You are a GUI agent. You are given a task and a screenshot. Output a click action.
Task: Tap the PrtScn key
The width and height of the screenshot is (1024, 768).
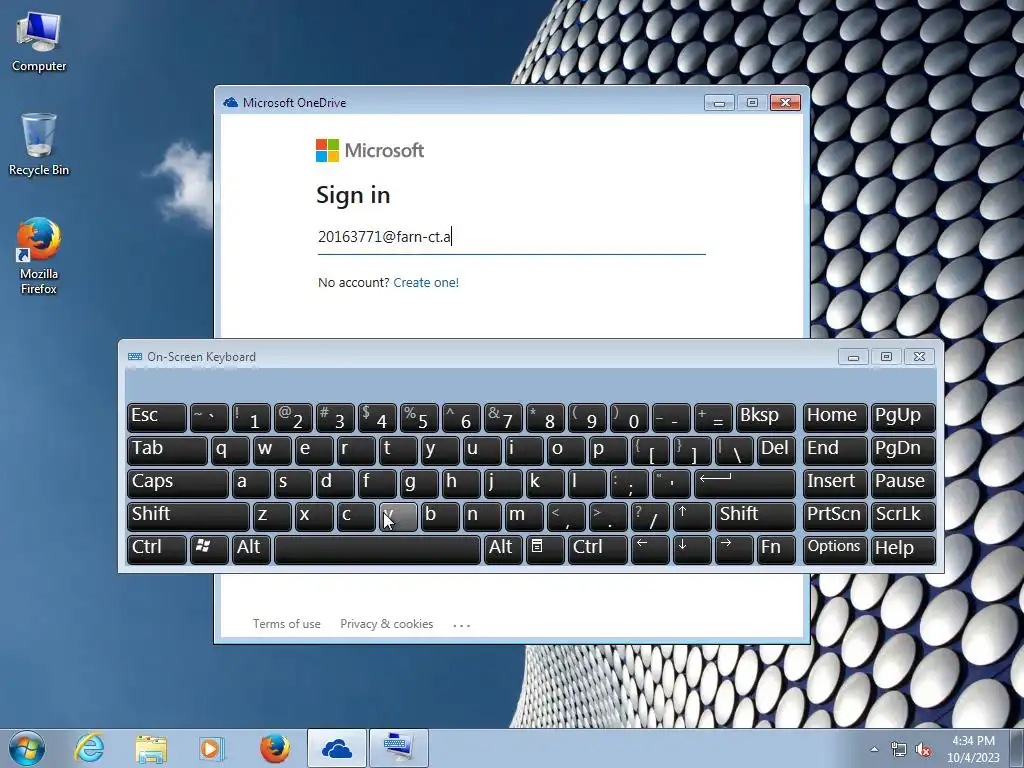[x=835, y=516]
